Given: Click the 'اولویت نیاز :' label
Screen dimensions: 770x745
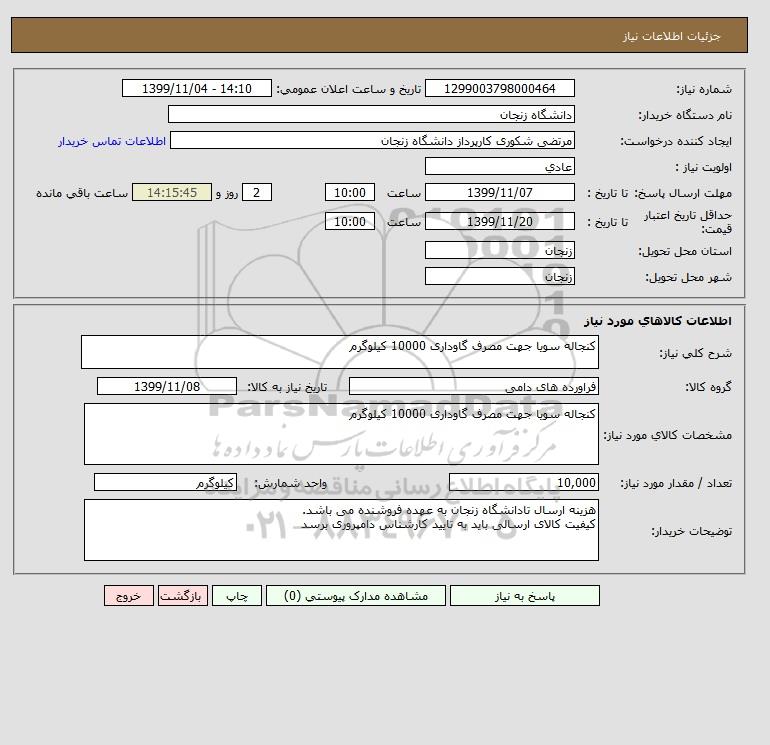Looking at the screenshot, I should coord(704,167).
